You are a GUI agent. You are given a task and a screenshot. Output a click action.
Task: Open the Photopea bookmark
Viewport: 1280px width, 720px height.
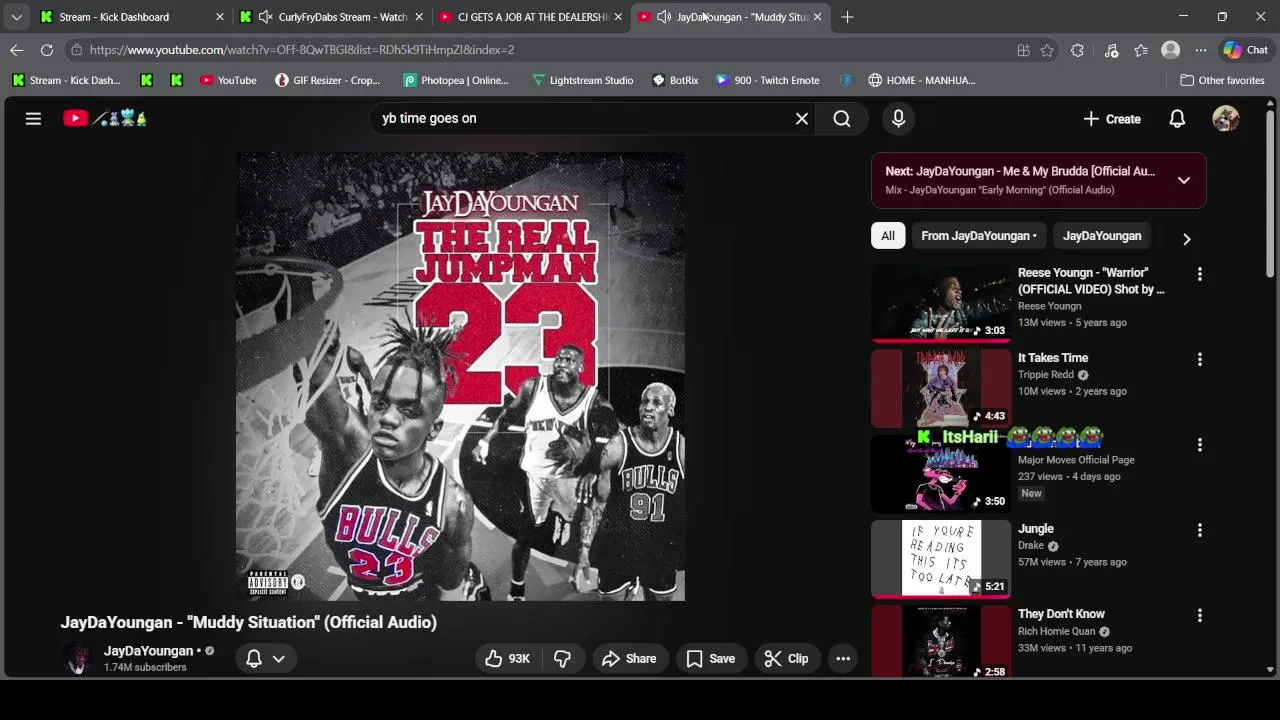pyautogui.click(x=456, y=80)
